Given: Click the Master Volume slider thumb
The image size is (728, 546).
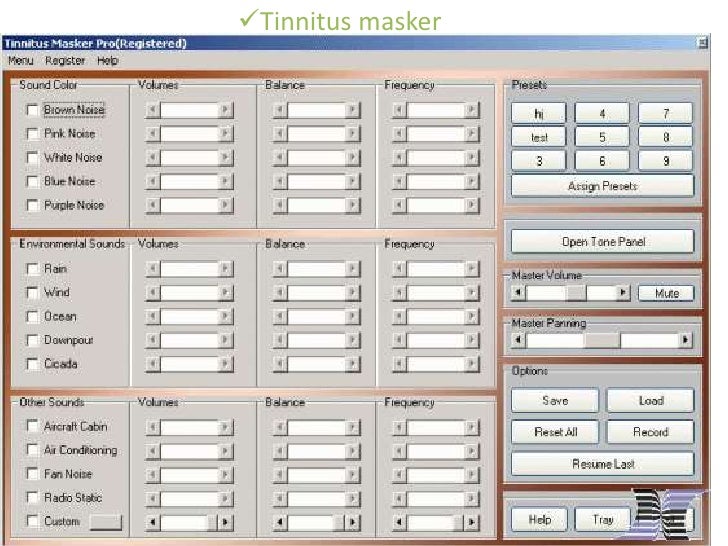Looking at the screenshot, I should pos(576,293).
